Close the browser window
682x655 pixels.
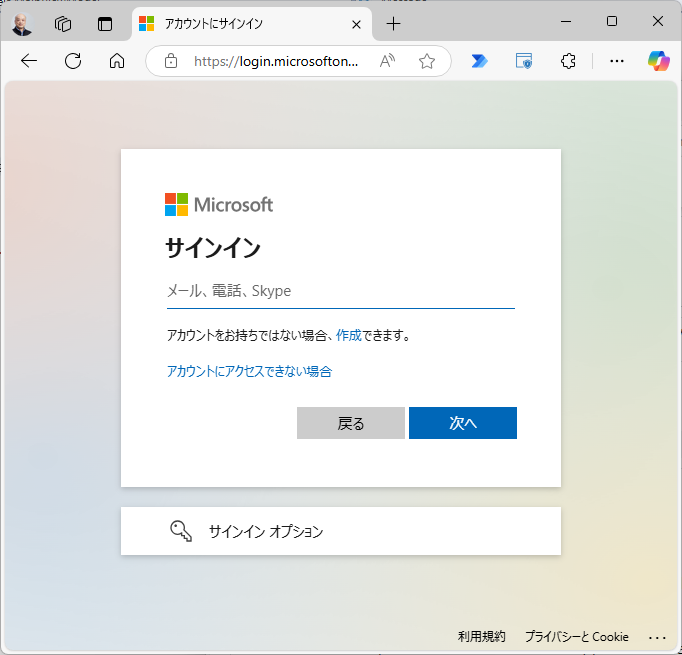[x=658, y=21]
